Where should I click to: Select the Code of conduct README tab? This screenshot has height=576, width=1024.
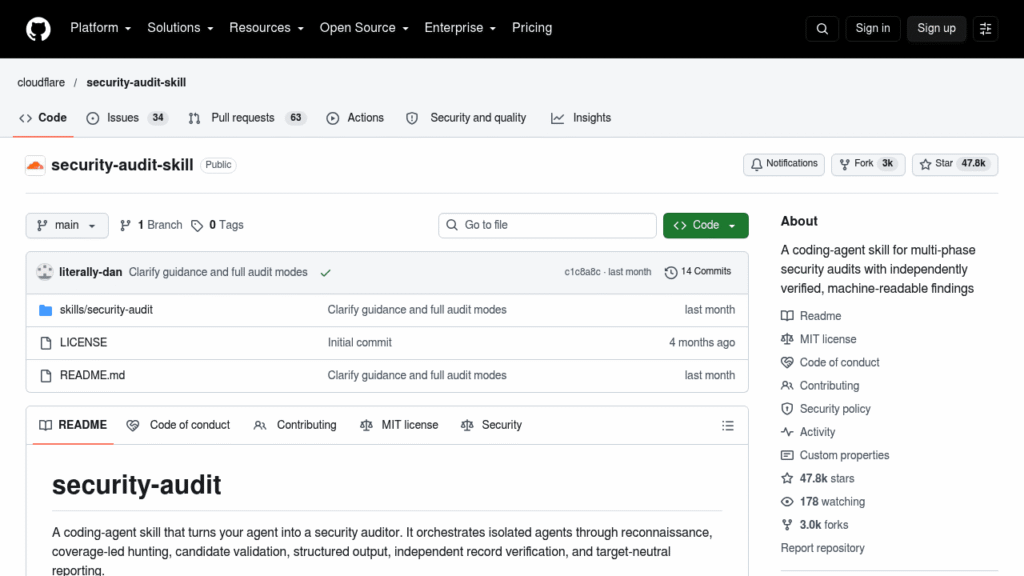click(178, 425)
